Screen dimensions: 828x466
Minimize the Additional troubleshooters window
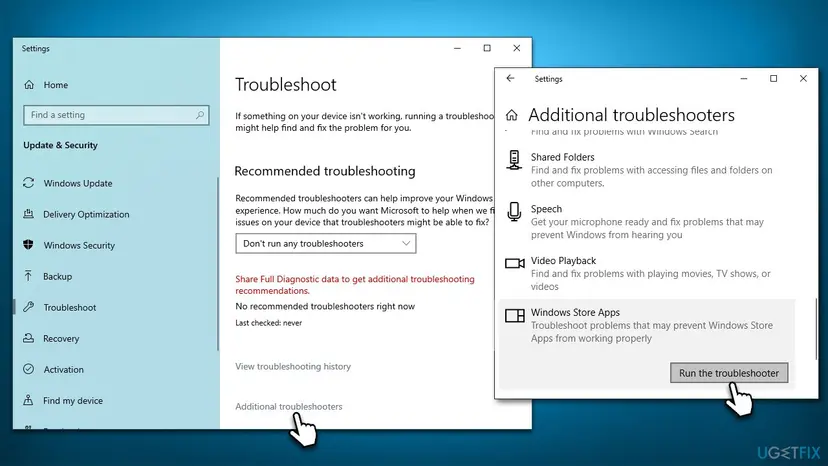(x=744, y=78)
